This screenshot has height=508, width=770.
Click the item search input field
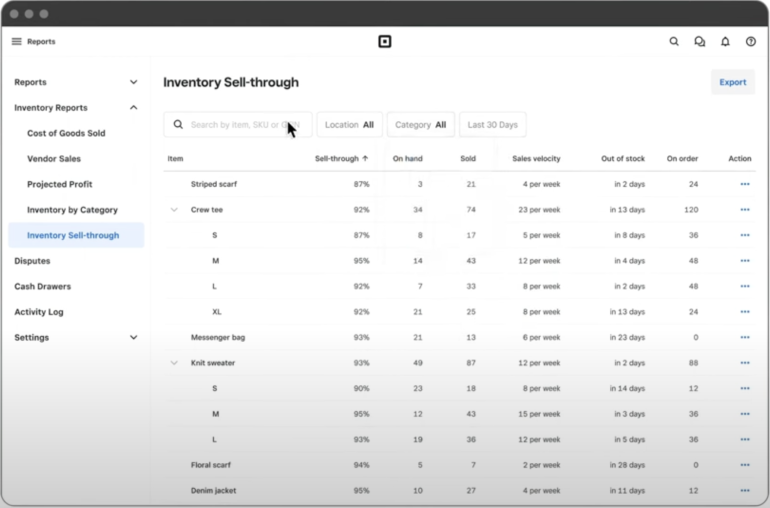click(x=240, y=125)
